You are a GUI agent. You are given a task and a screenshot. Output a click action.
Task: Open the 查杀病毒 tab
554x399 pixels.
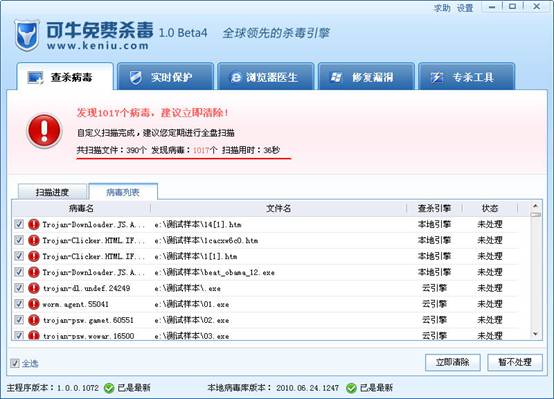coord(65,77)
